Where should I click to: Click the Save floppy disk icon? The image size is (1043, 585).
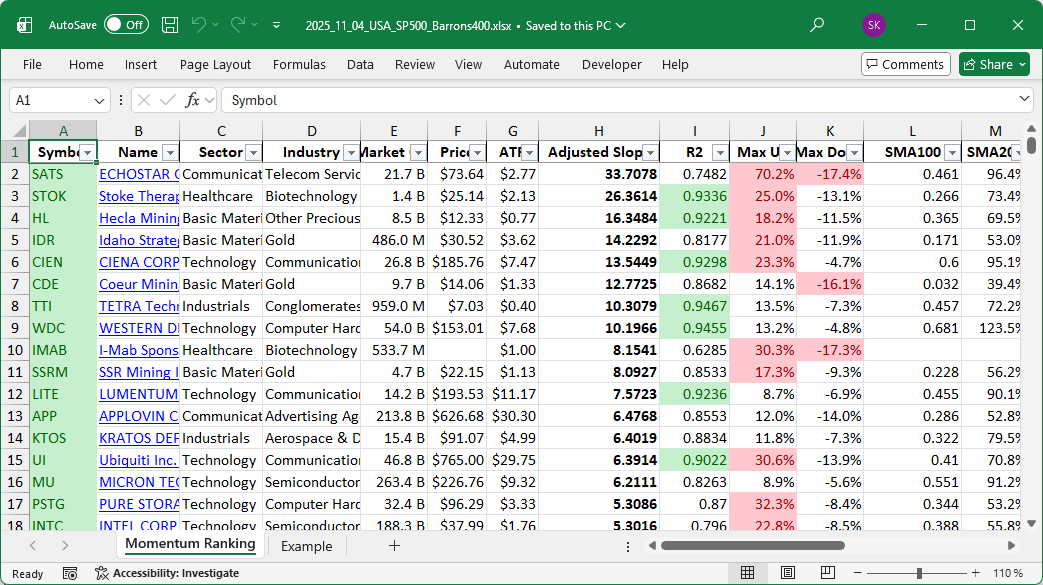170,25
